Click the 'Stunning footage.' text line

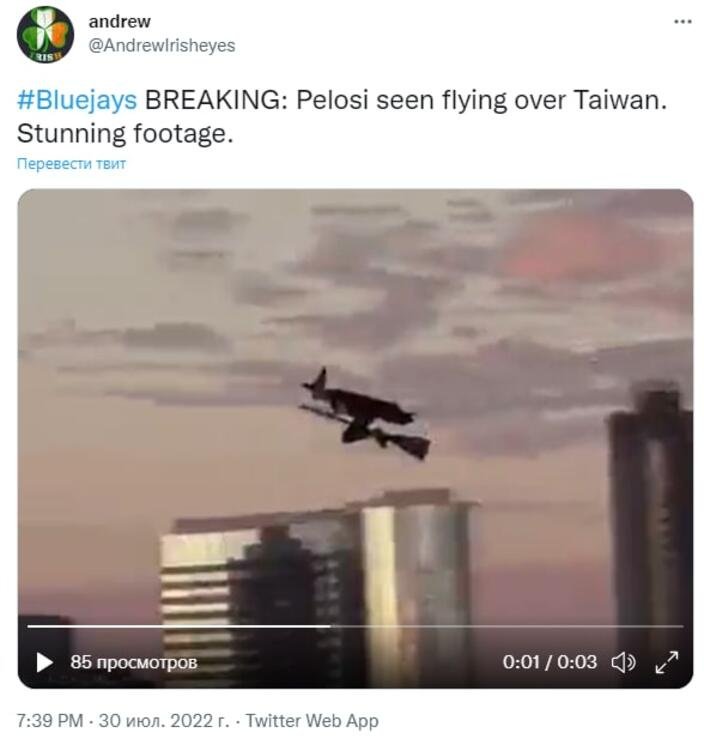[125, 134]
